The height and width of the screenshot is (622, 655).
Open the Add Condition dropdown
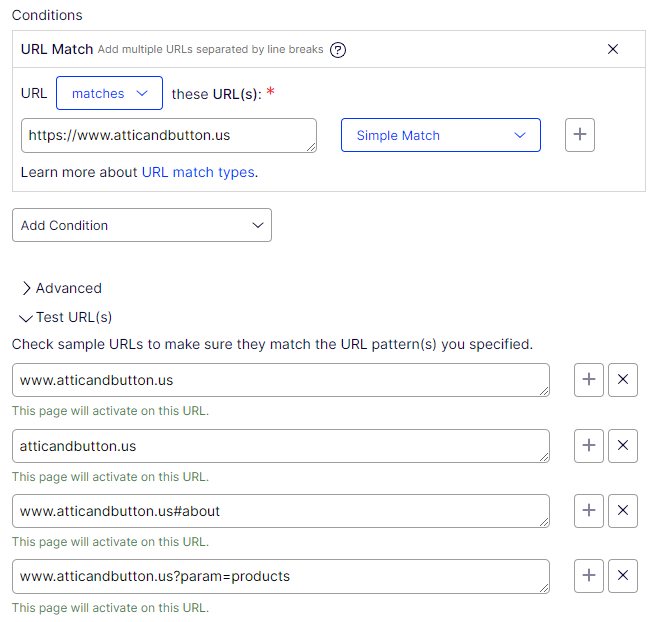(x=141, y=225)
